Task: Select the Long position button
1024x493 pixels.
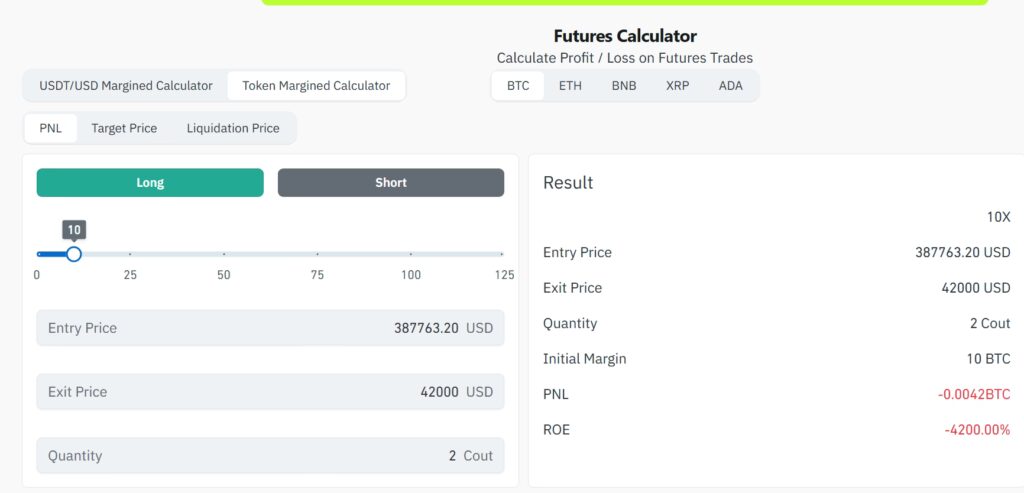Action: [150, 183]
